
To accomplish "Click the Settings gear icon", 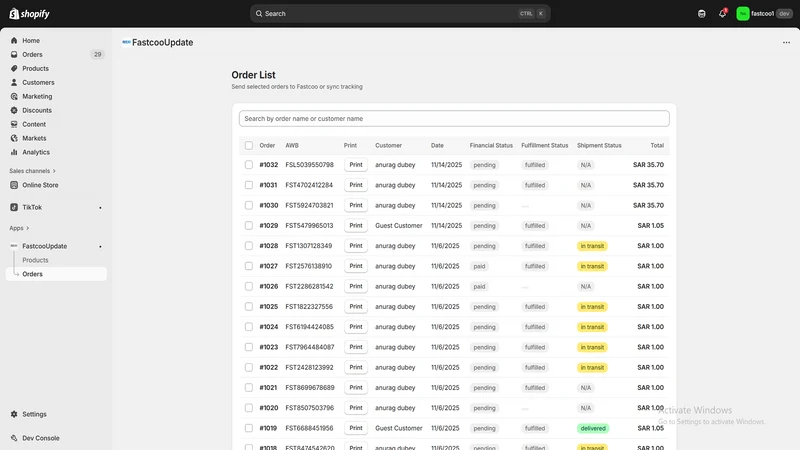I will tap(14, 414).
